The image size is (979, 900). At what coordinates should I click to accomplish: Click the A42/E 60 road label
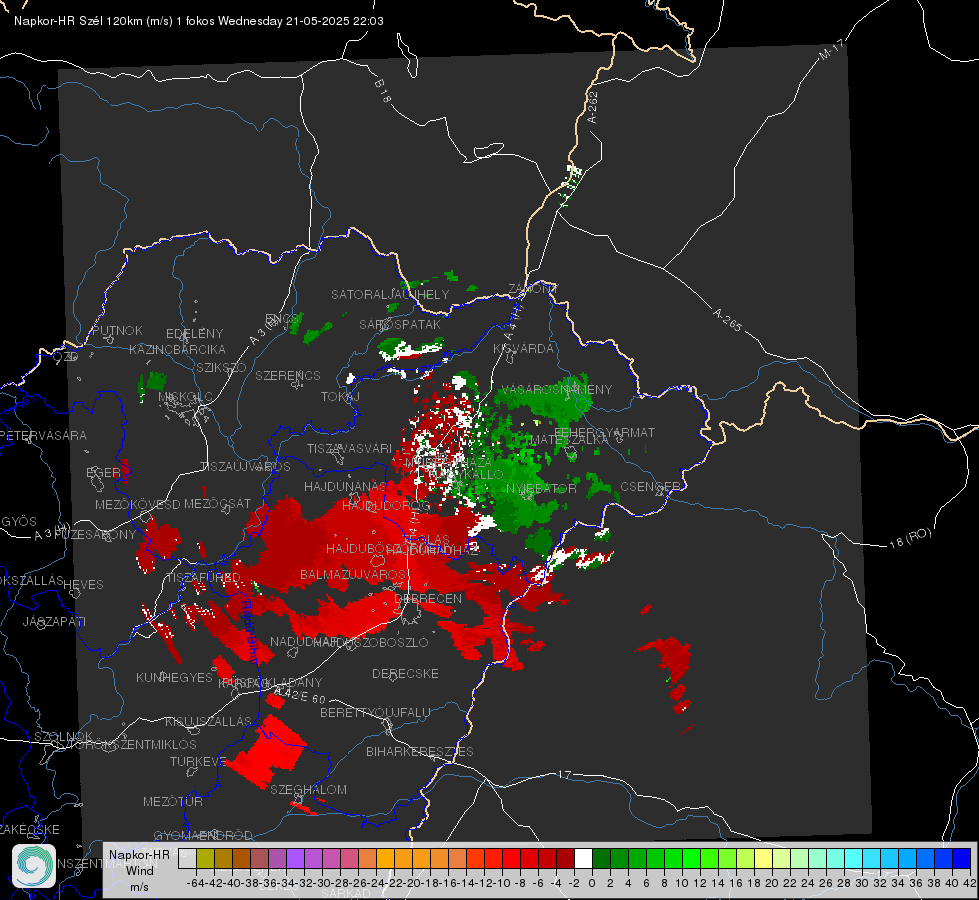300,695
